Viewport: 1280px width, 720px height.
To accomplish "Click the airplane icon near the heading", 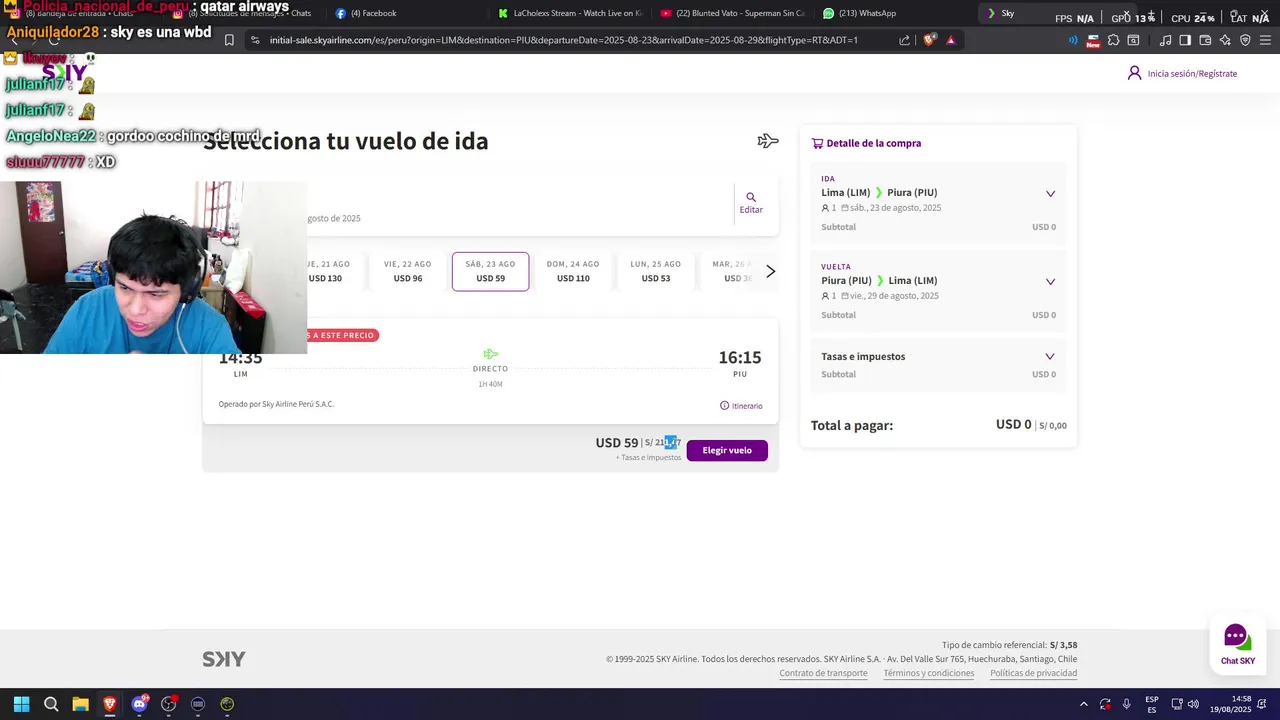I will click(x=768, y=141).
